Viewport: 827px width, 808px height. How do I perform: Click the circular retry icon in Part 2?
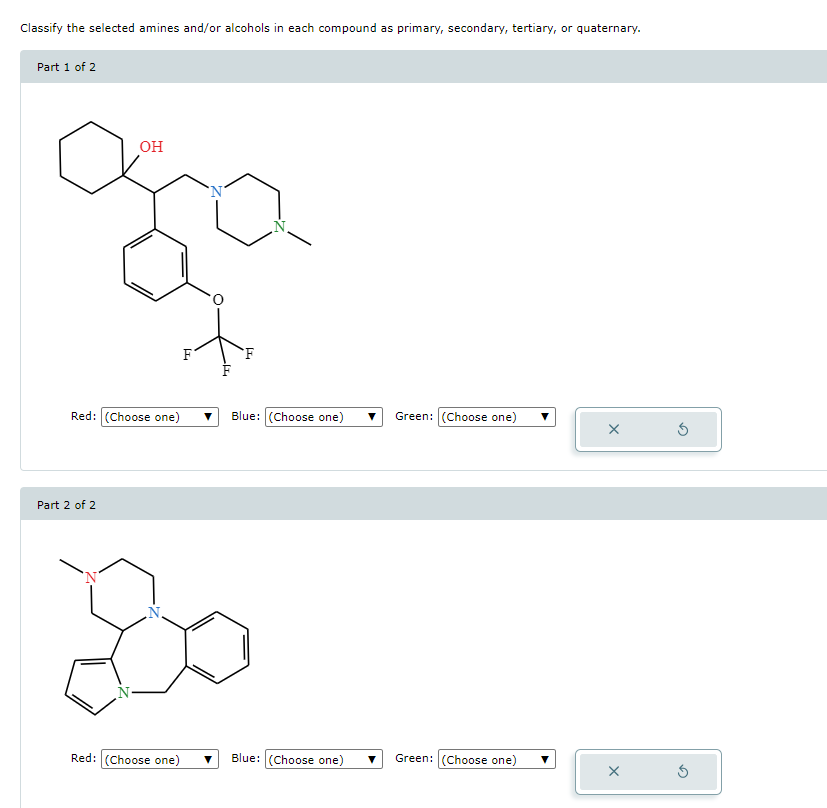pyautogui.click(x=684, y=771)
